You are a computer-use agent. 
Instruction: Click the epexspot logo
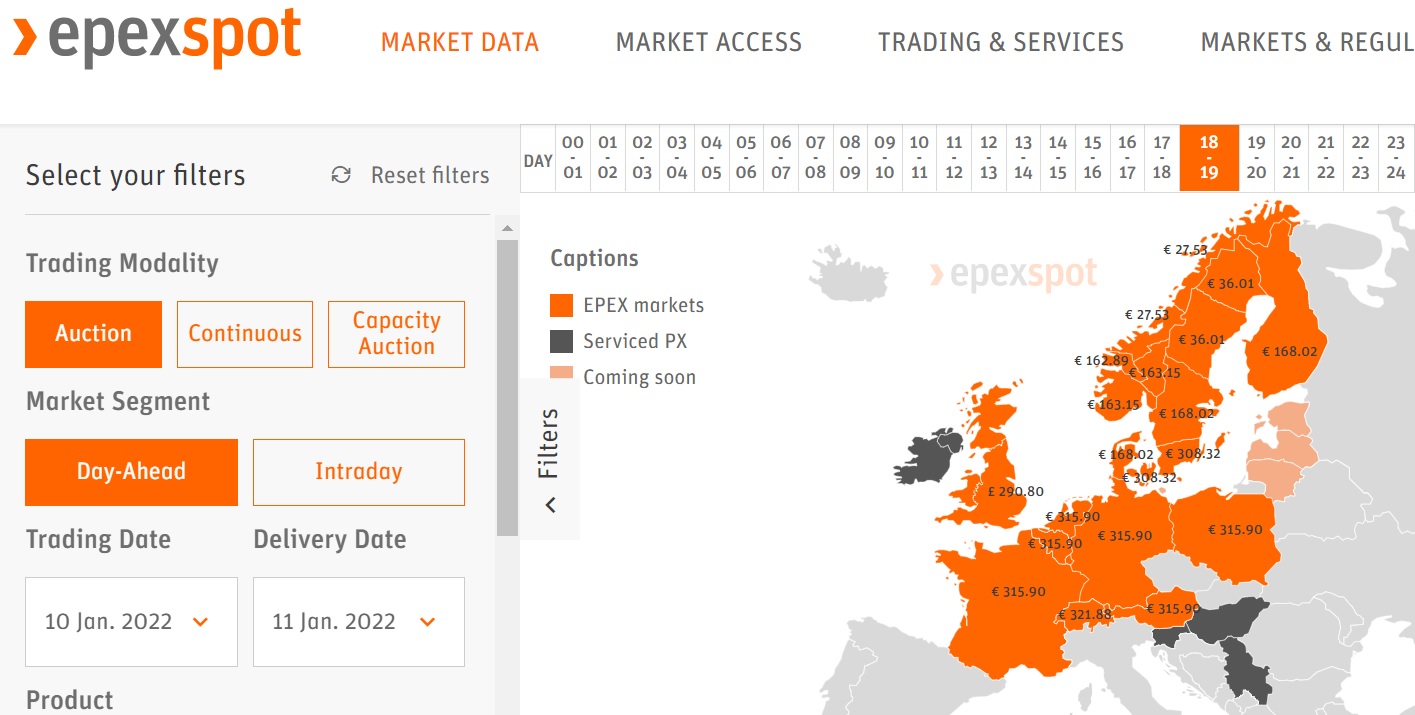(x=157, y=38)
